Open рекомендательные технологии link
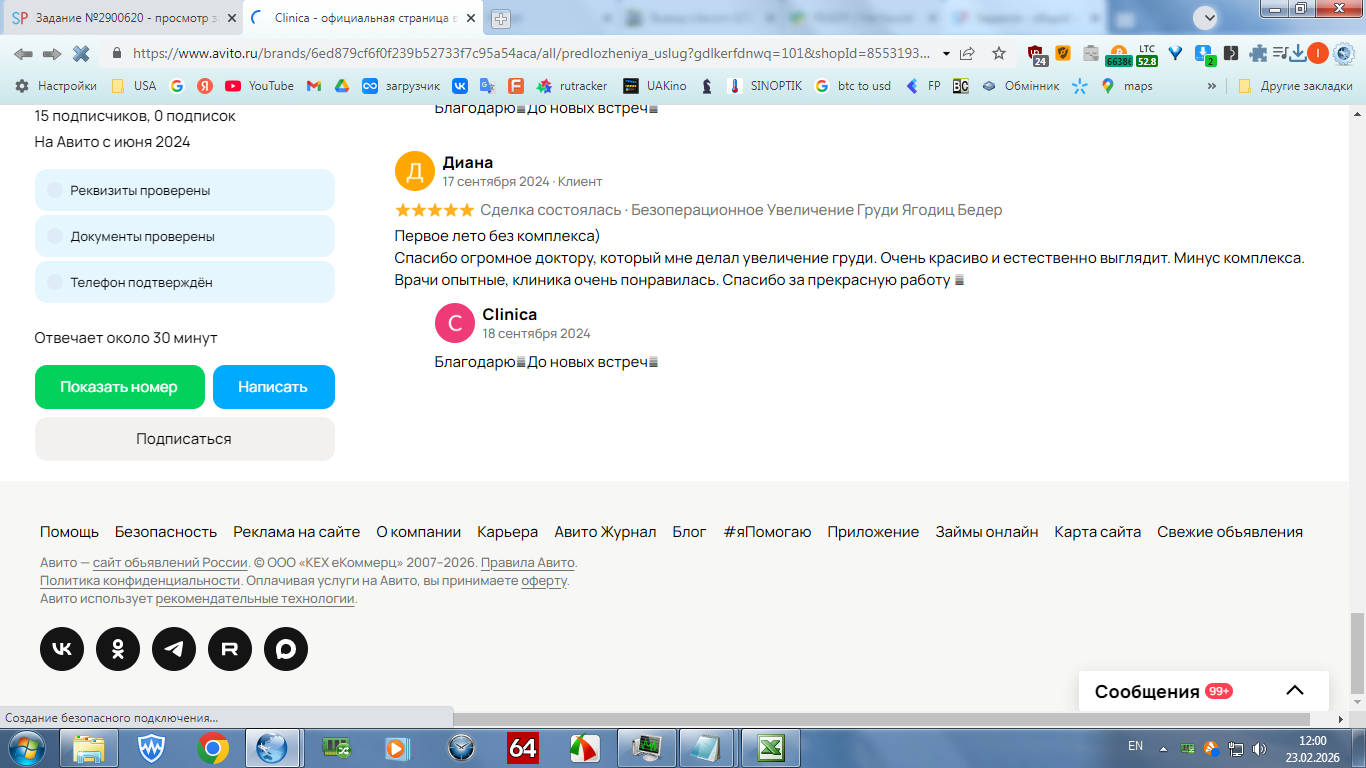This screenshot has width=1366, height=768. pos(255,598)
